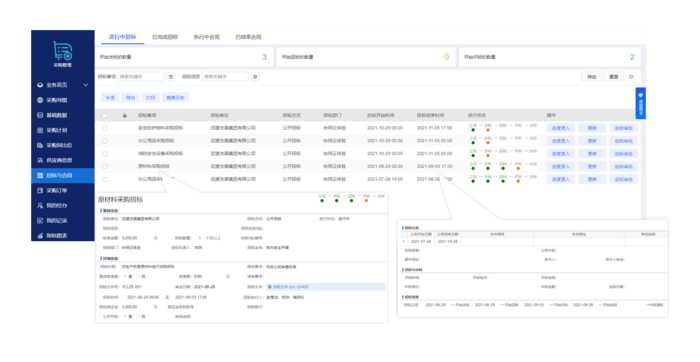The height and width of the screenshot is (362, 700).
Task: Switch to the 已结束合同 tab
Action: tap(248, 37)
